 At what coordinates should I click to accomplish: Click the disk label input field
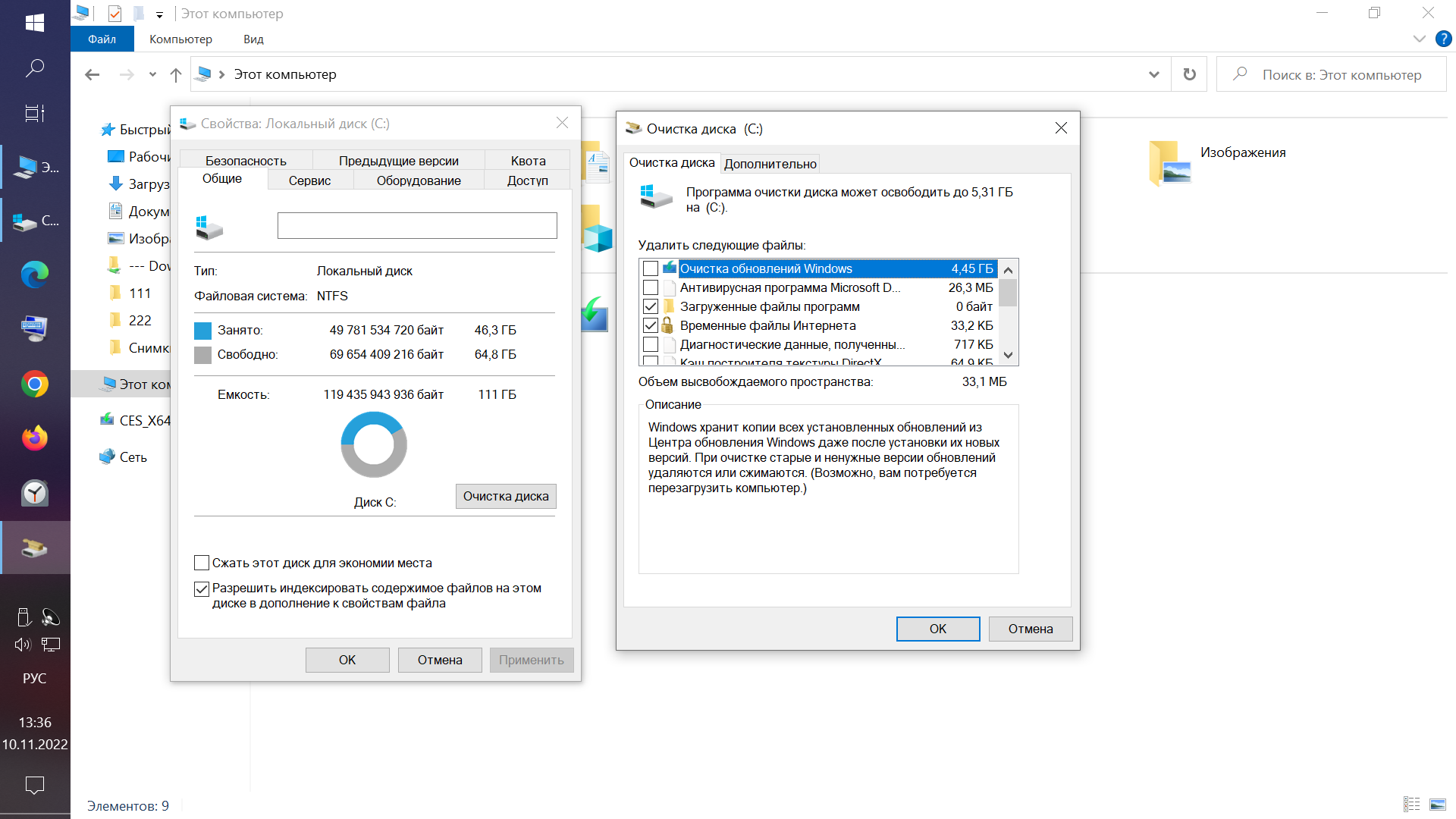[x=417, y=225]
